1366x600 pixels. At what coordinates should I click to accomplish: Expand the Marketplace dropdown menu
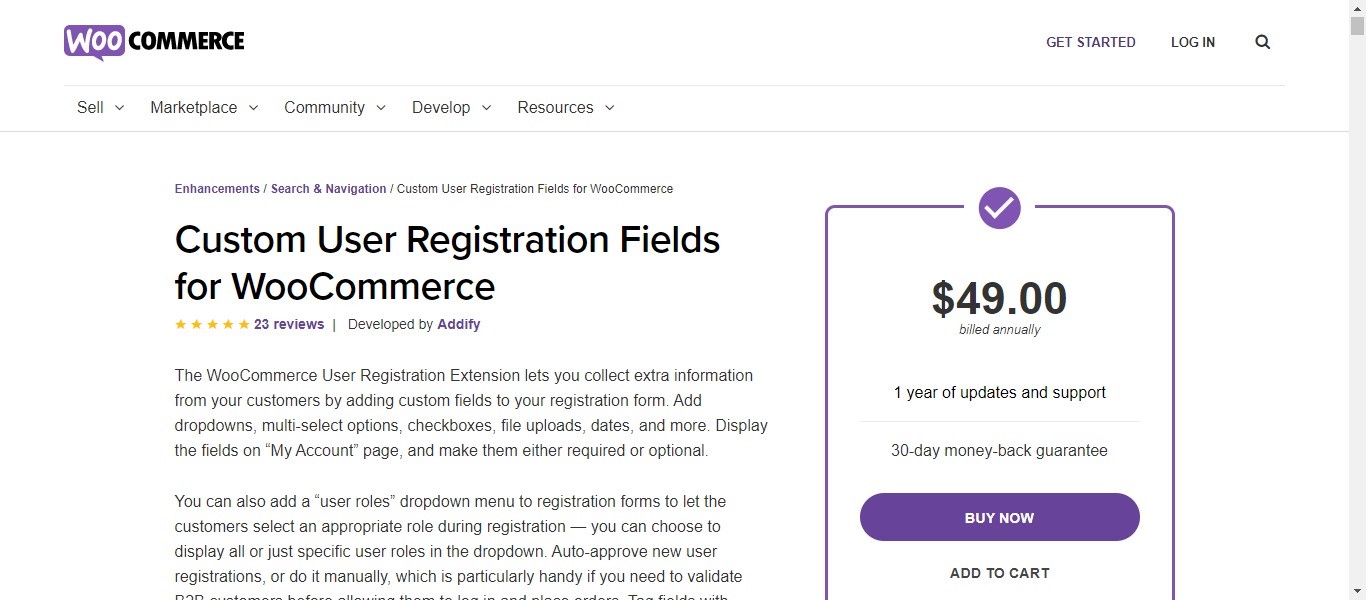point(204,108)
